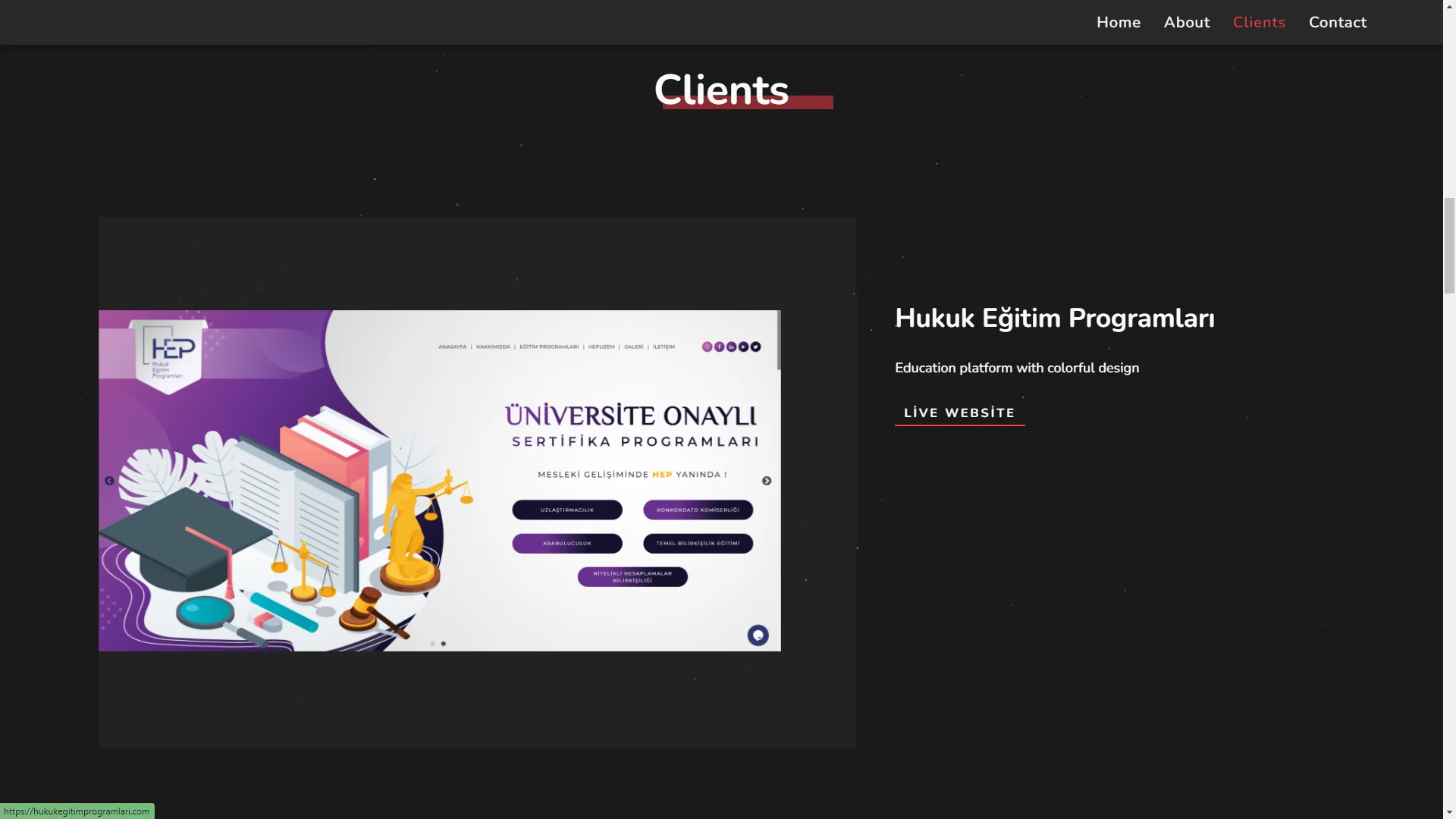1456x819 pixels.
Task: Click the Instagram icon in the preview
Action: coord(707,347)
